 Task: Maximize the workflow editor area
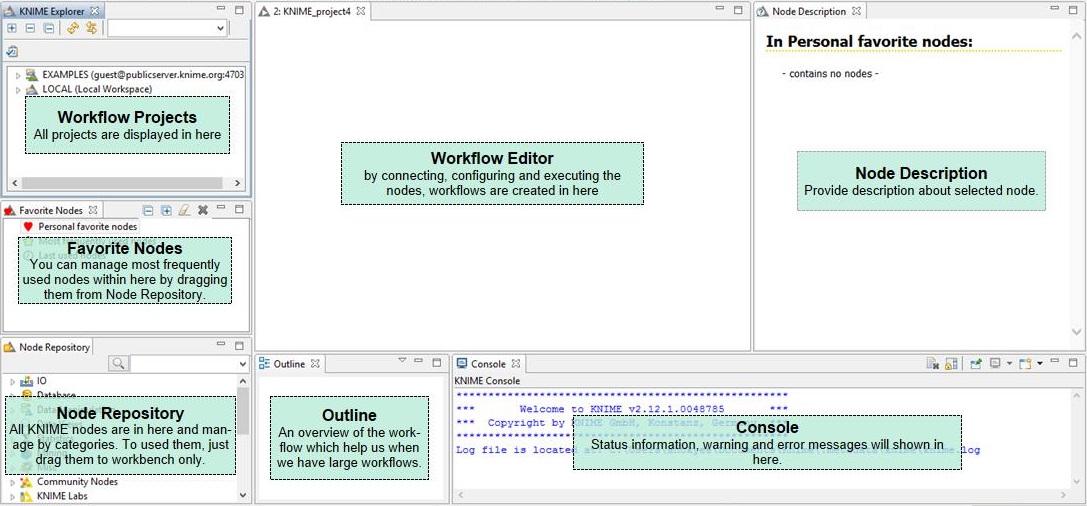click(x=740, y=9)
